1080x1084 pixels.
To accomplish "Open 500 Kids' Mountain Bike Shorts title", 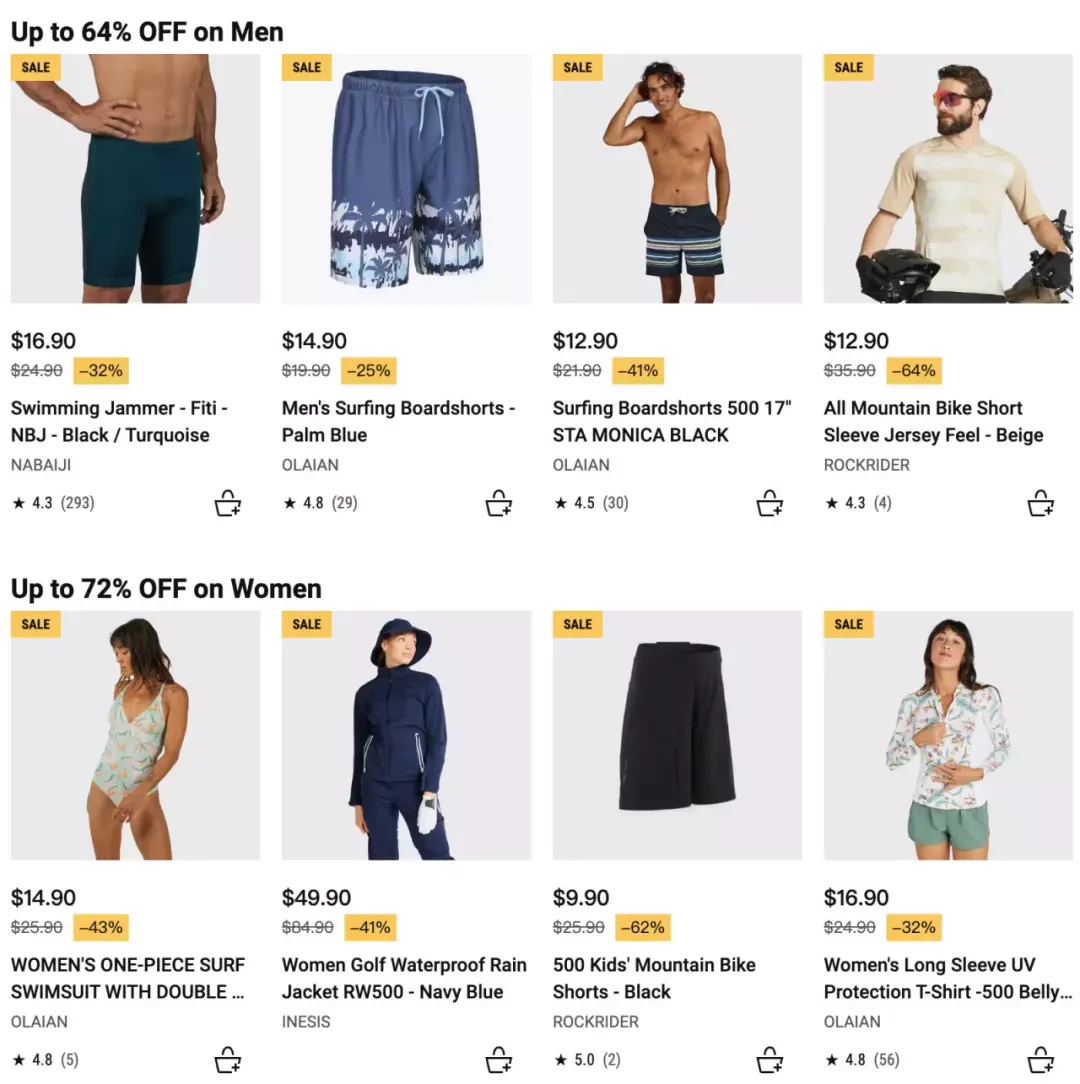I will (x=654, y=978).
